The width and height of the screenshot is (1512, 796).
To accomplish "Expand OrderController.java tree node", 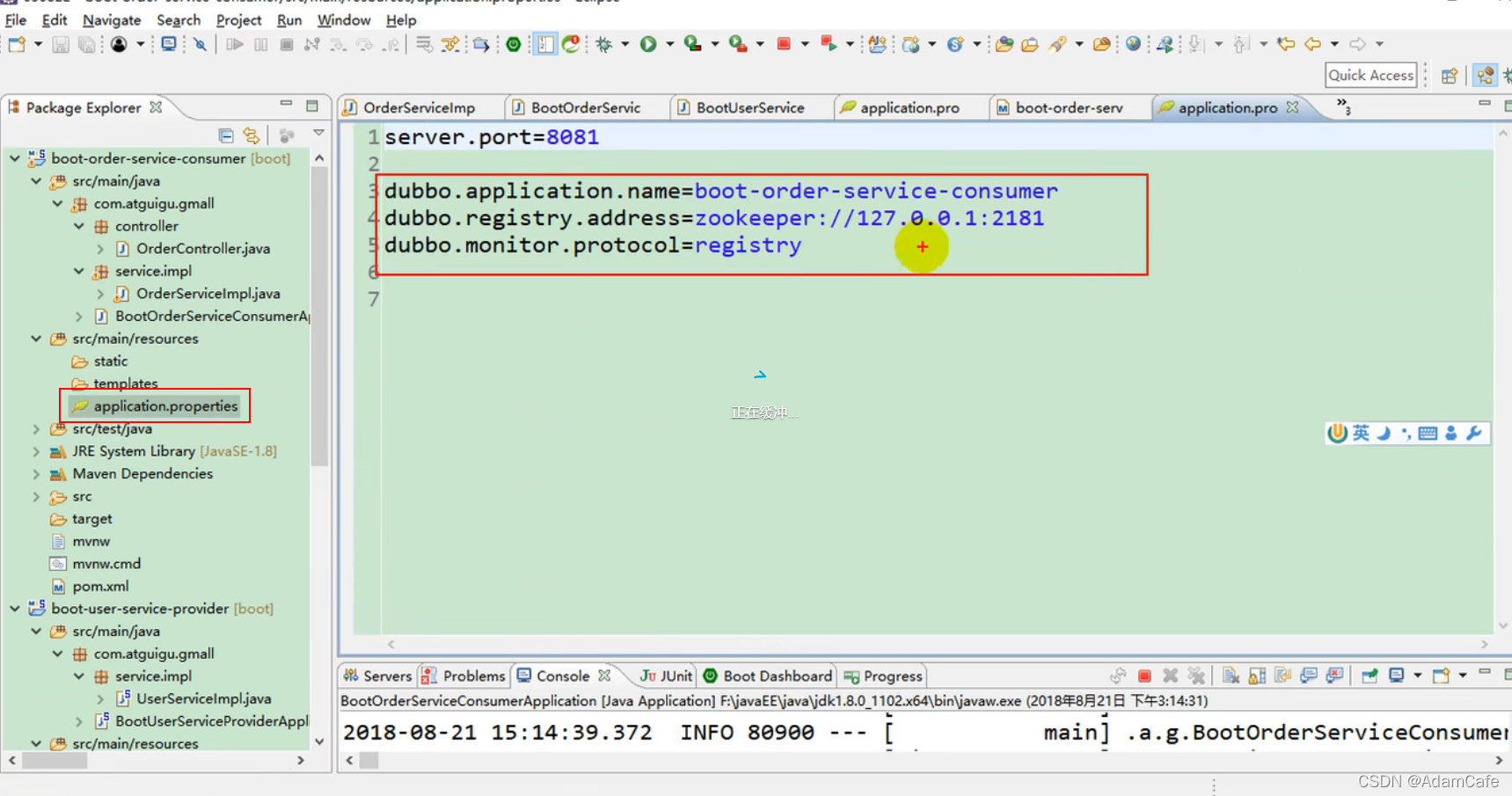I will tap(100, 249).
